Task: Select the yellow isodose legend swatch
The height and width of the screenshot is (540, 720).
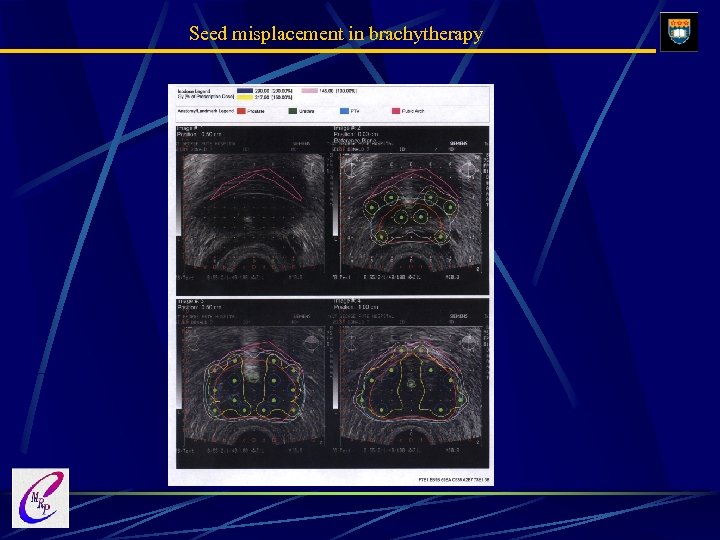Action: pyautogui.click(x=244, y=97)
